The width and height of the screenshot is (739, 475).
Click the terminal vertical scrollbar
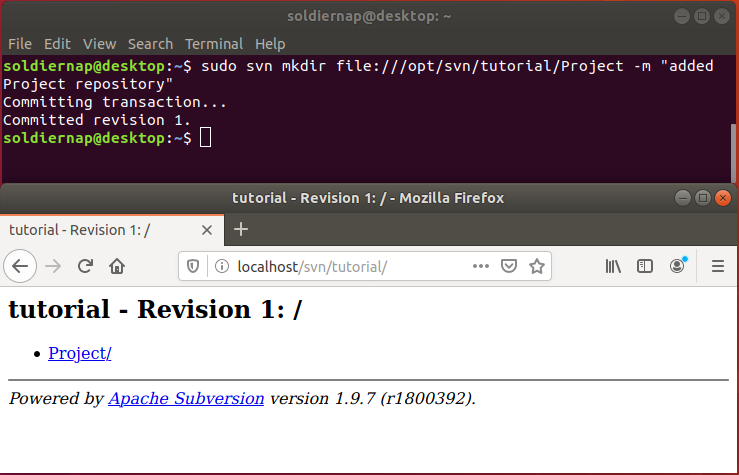(x=733, y=153)
